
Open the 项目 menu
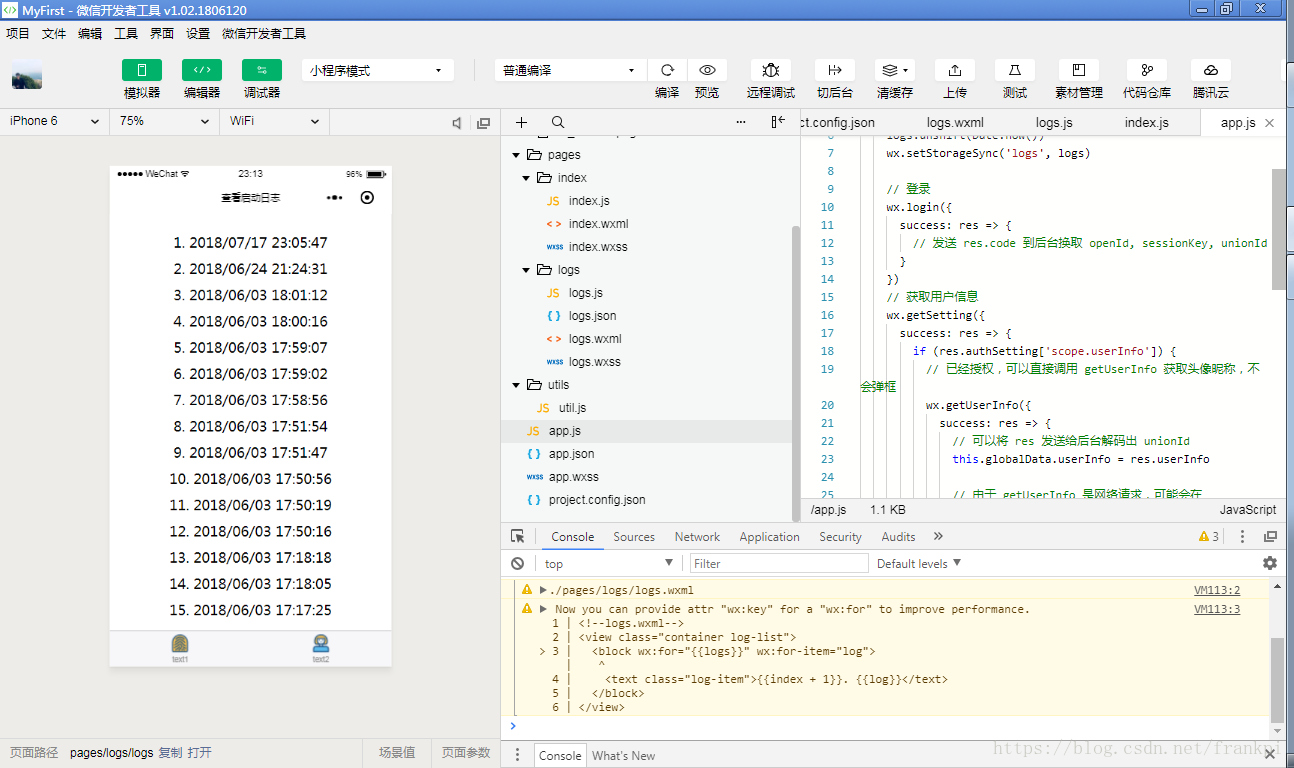click(18, 33)
